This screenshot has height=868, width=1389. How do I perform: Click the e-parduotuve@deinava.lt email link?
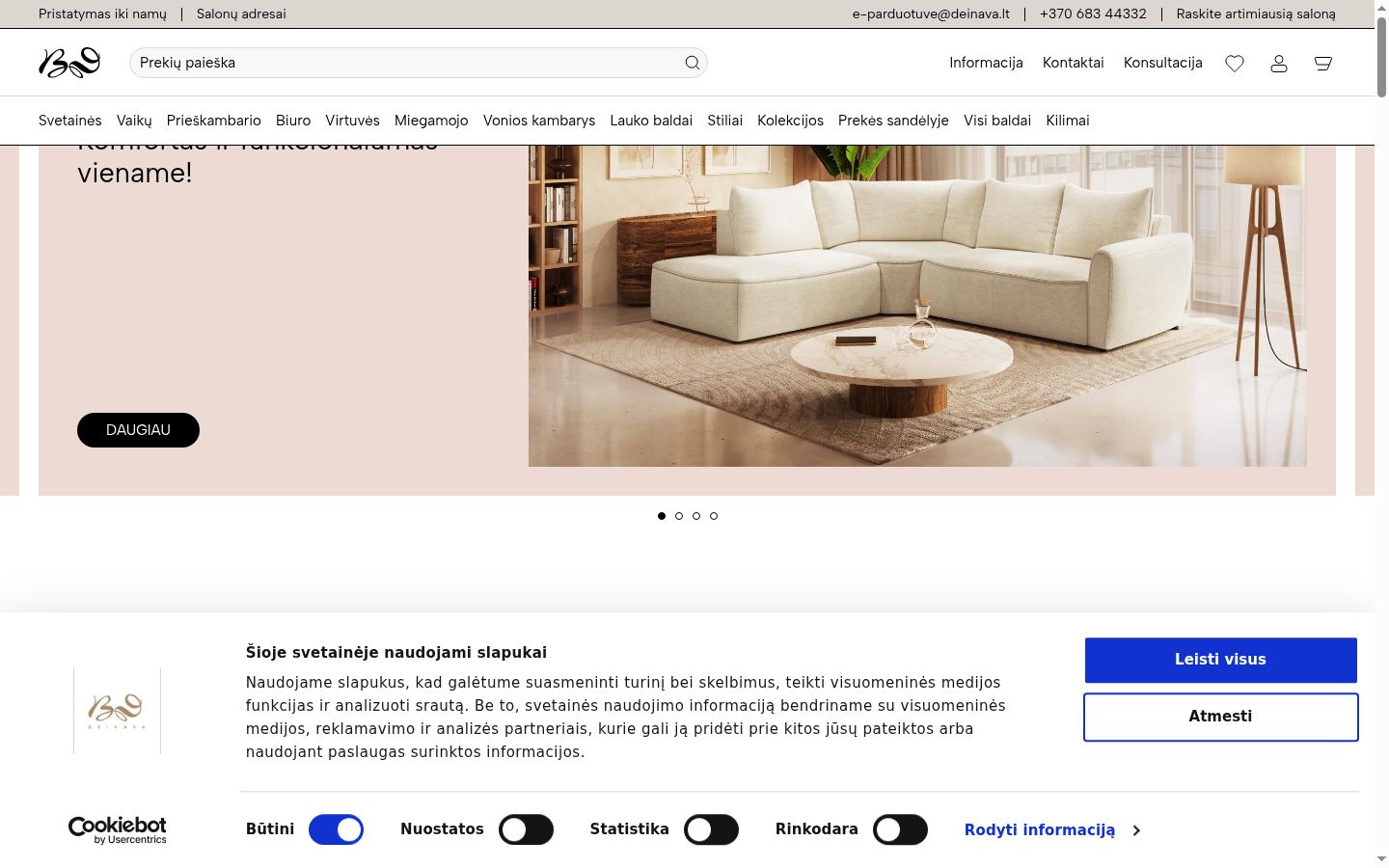tap(931, 14)
